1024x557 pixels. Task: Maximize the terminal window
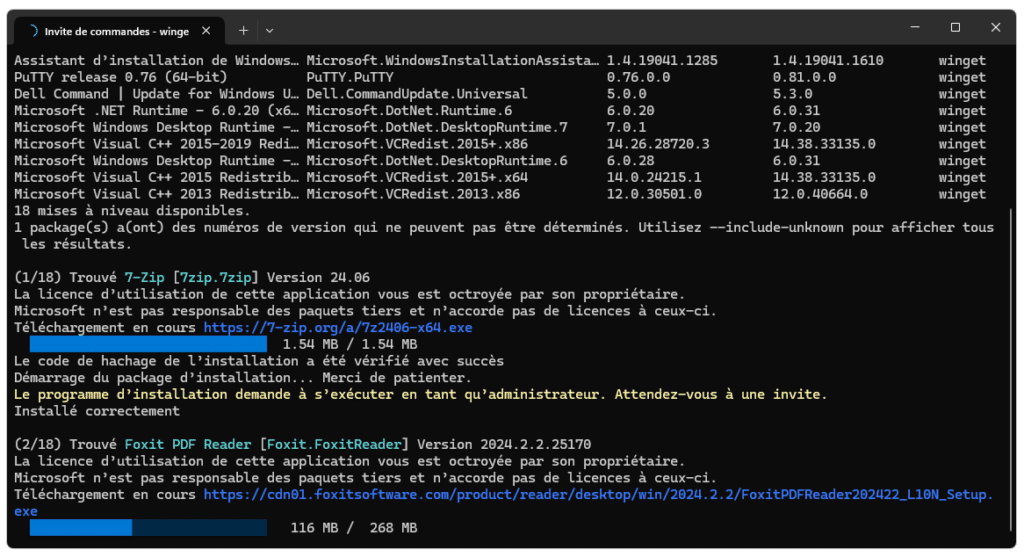click(955, 28)
